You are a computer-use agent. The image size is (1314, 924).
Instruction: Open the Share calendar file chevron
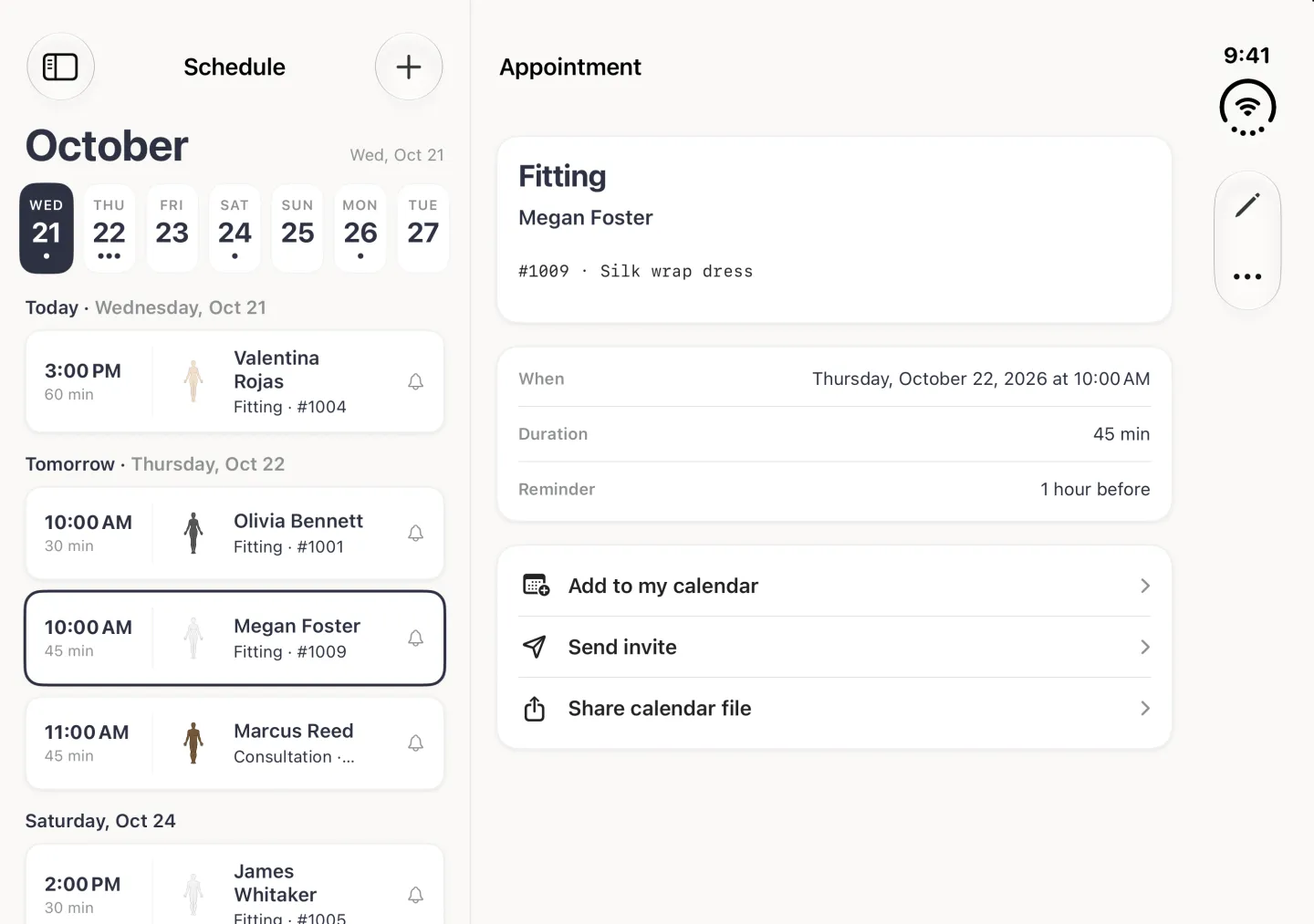[x=1145, y=708]
